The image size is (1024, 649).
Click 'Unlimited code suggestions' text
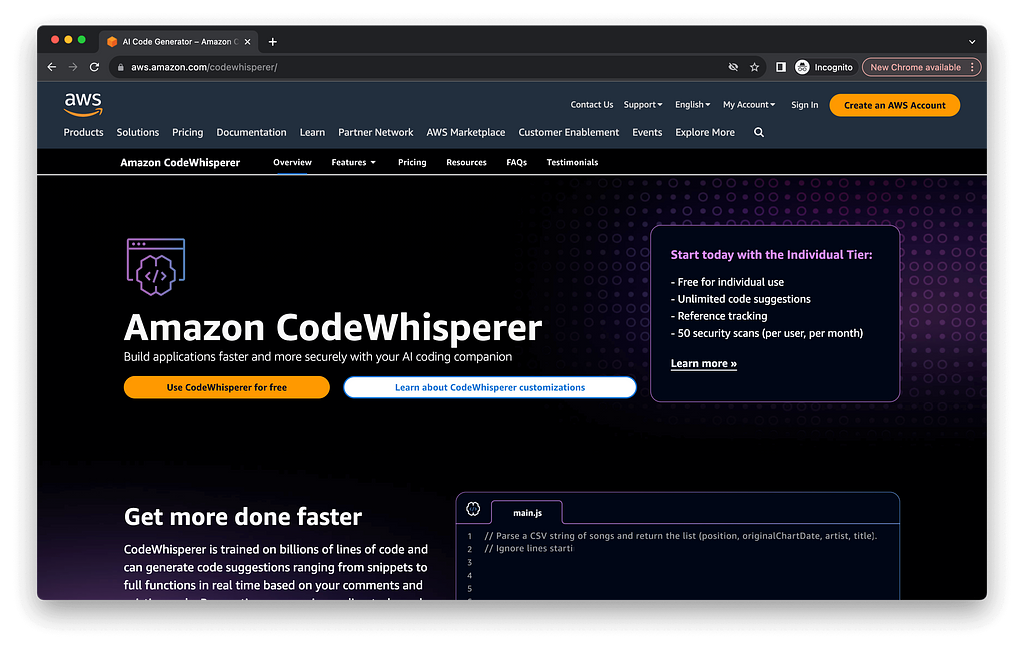tap(741, 299)
